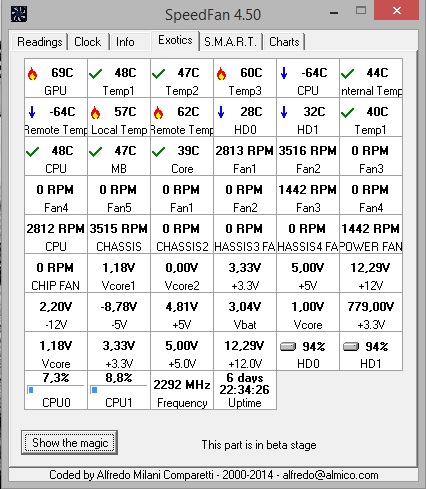
Task: Click the alfredo@almico.com email in status bar
Action: [x=330, y=475]
